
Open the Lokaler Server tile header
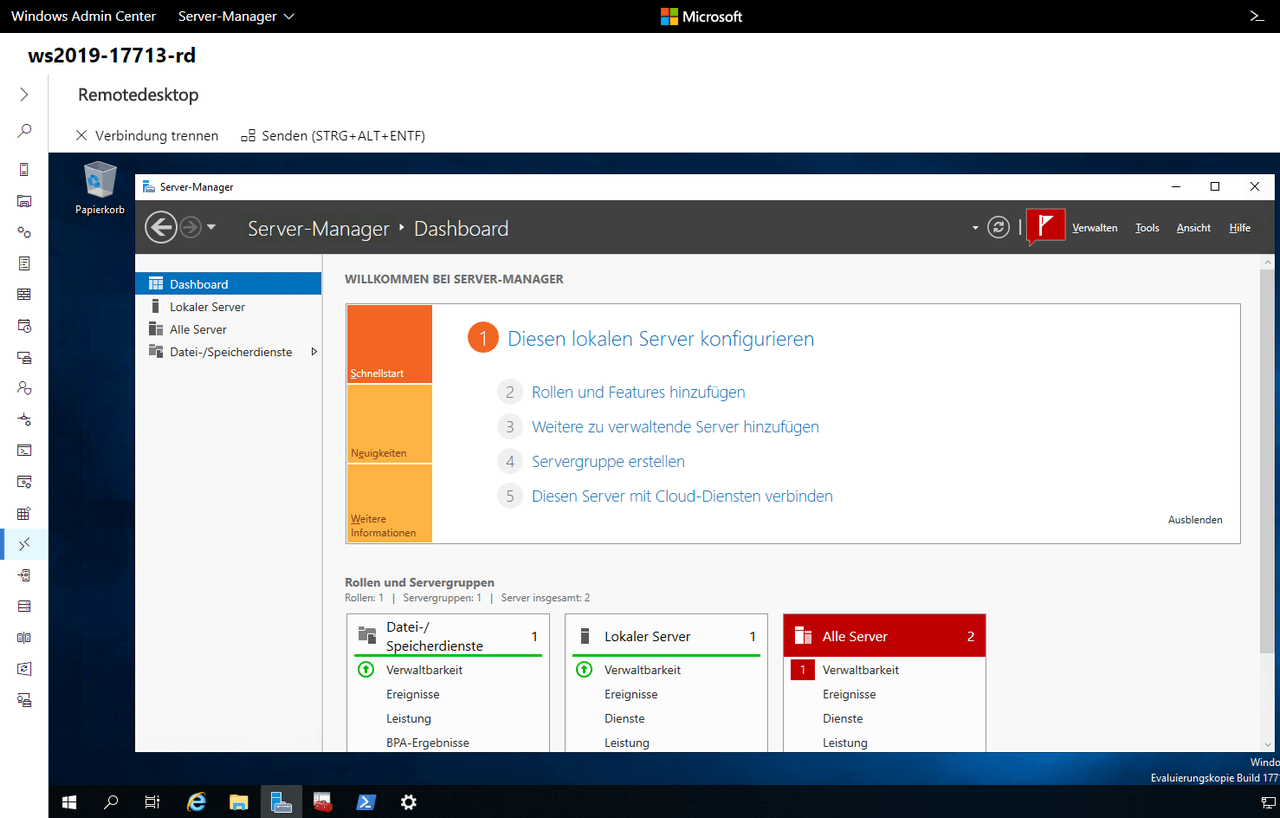[666, 636]
